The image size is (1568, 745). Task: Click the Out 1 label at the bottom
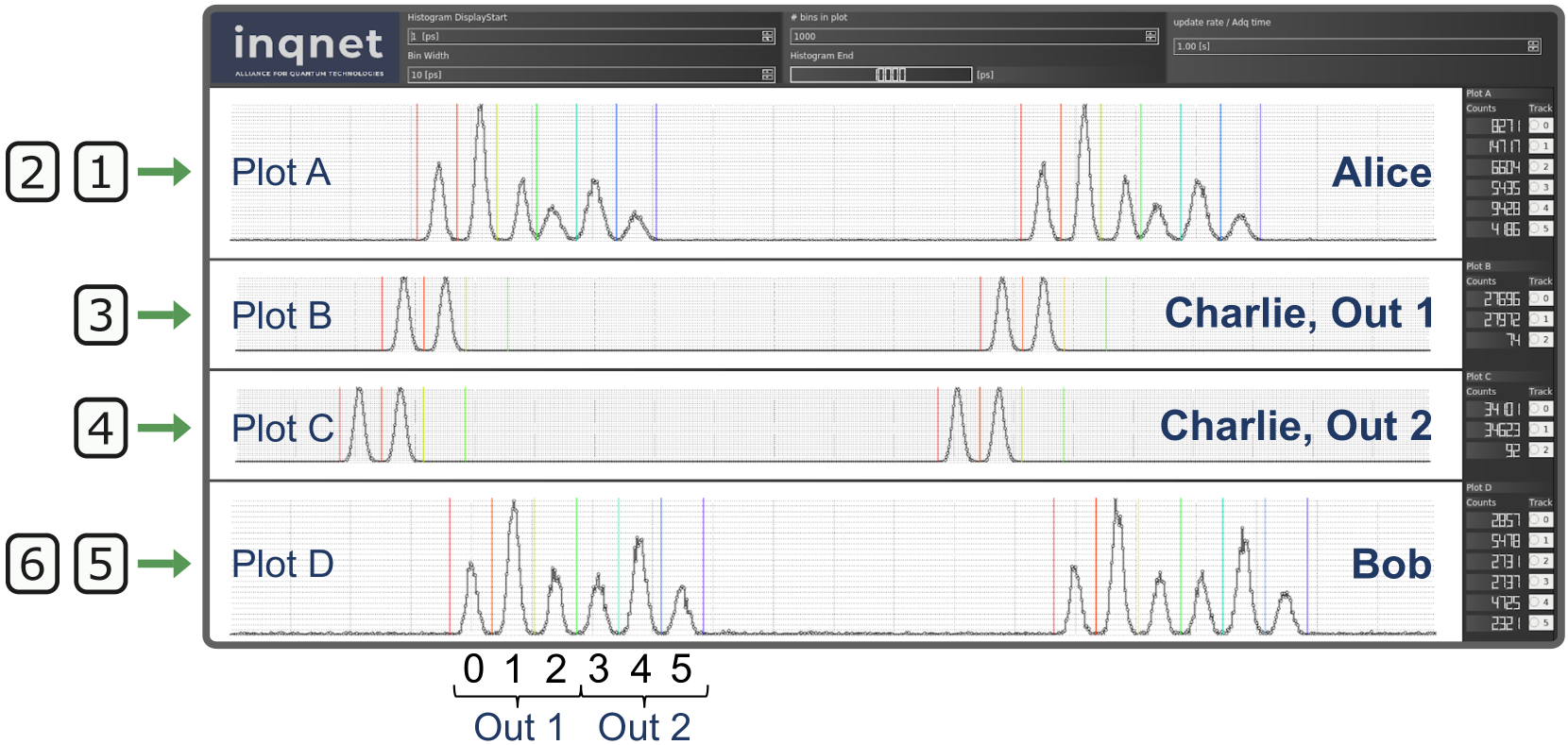pyautogui.click(x=519, y=727)
